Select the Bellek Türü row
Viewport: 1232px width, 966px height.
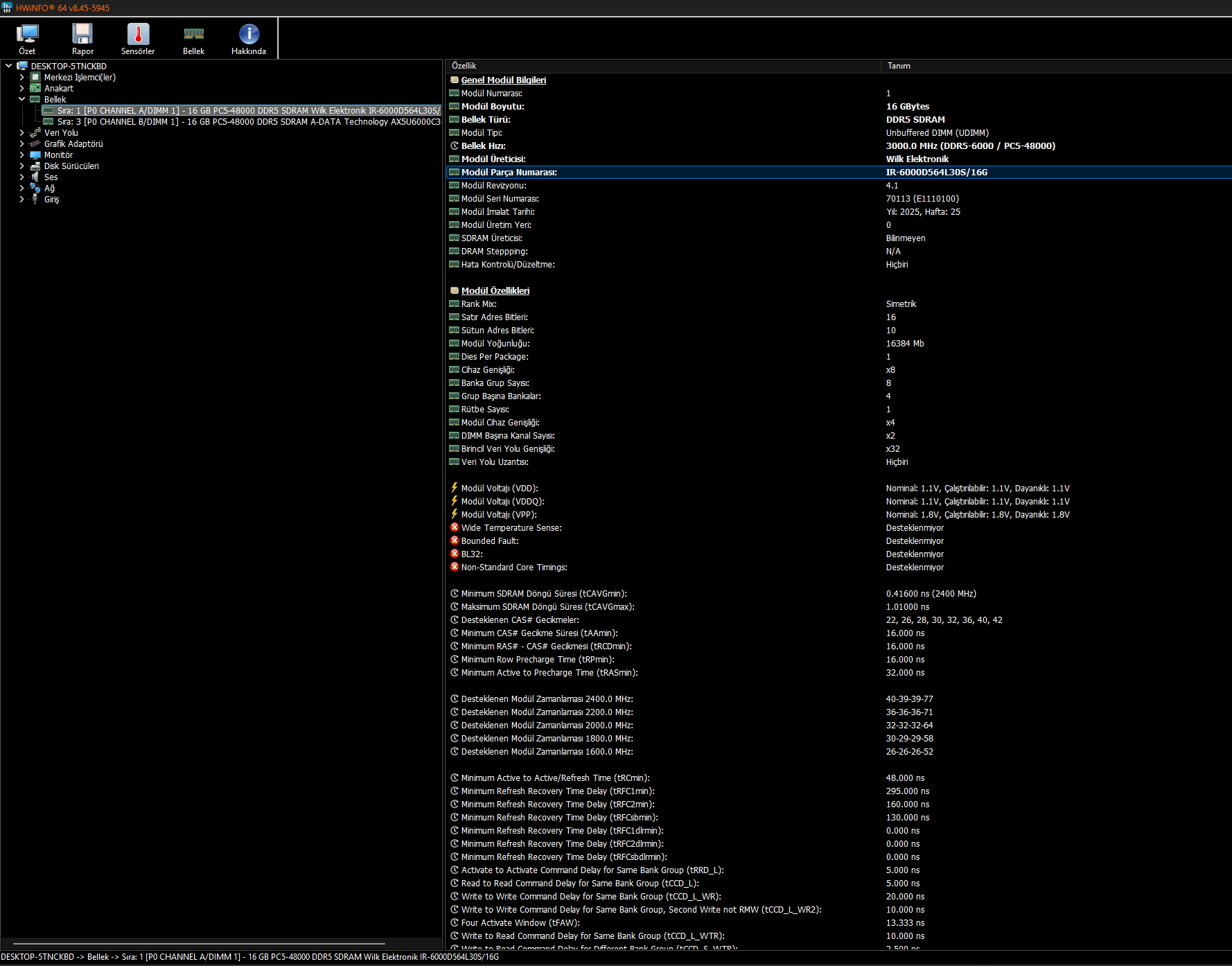[838, 119]
